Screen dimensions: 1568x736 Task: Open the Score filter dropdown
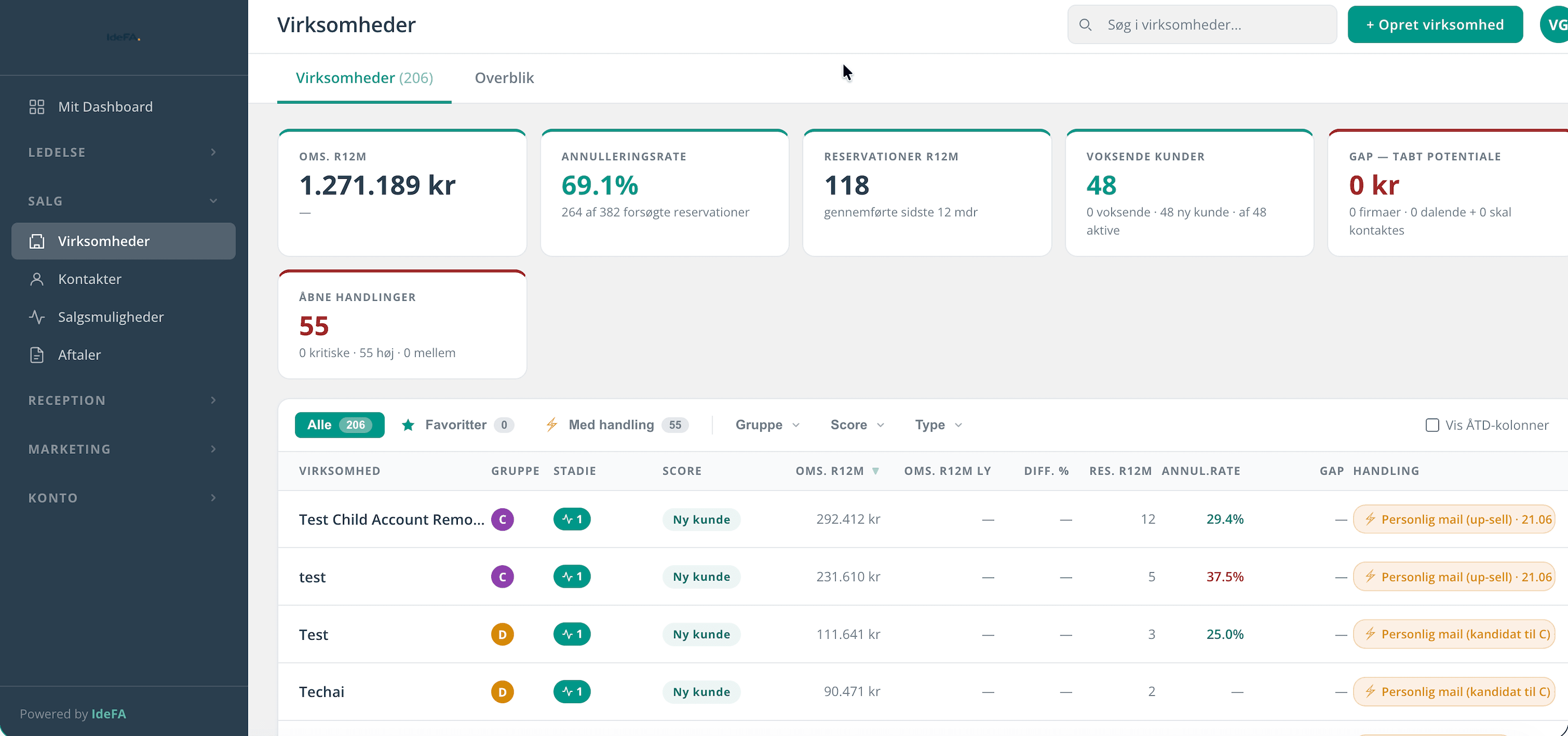coord(857,425)
